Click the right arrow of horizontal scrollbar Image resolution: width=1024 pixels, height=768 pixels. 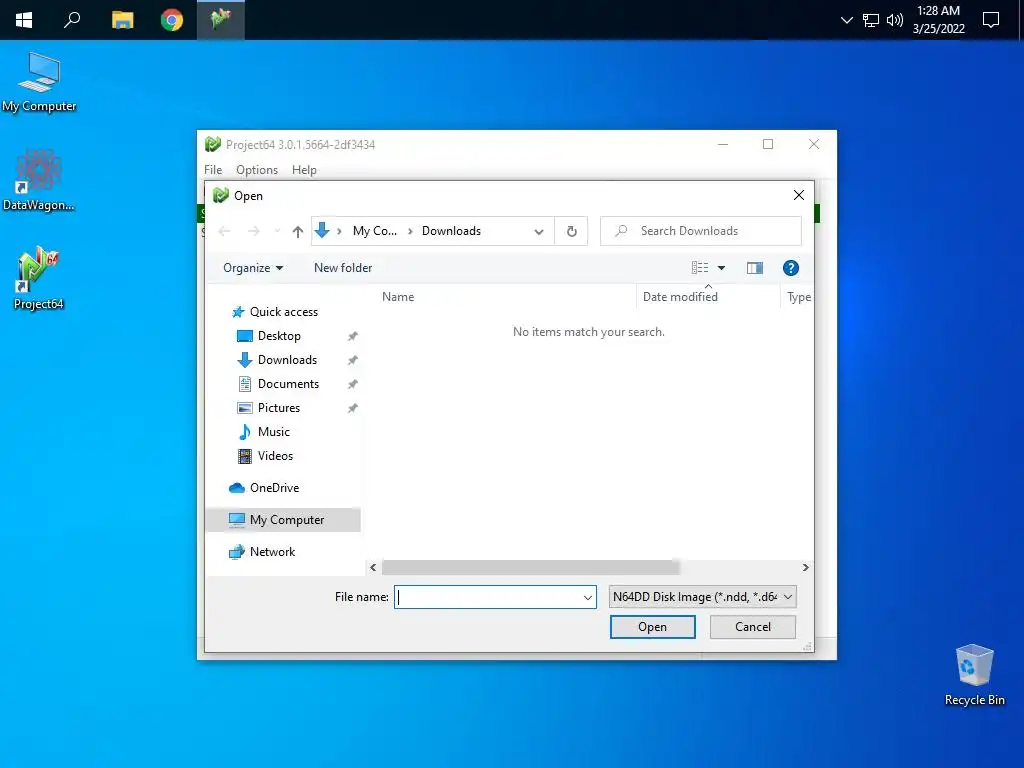click(805, 568)
